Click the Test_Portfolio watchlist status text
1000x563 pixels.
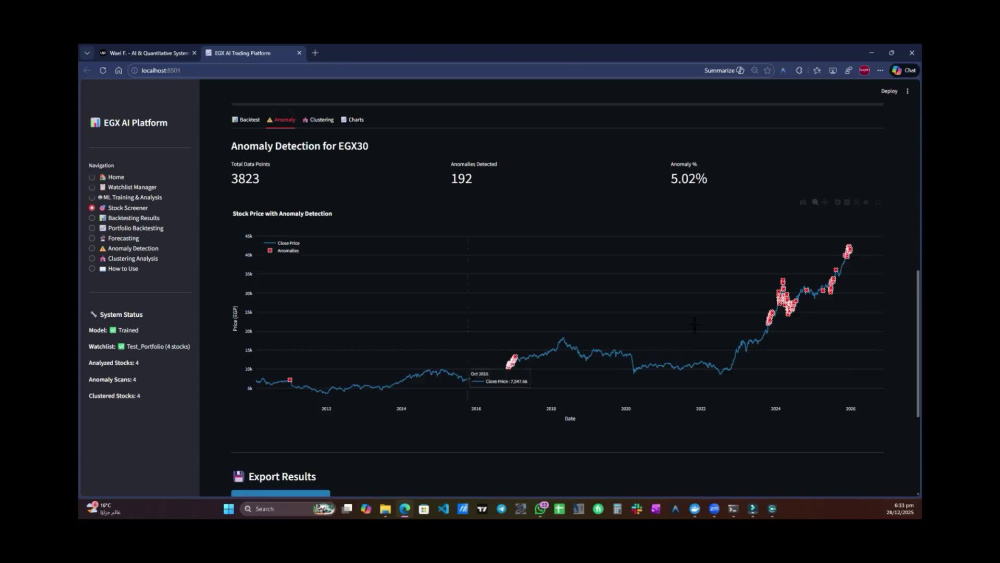[158, 347]
